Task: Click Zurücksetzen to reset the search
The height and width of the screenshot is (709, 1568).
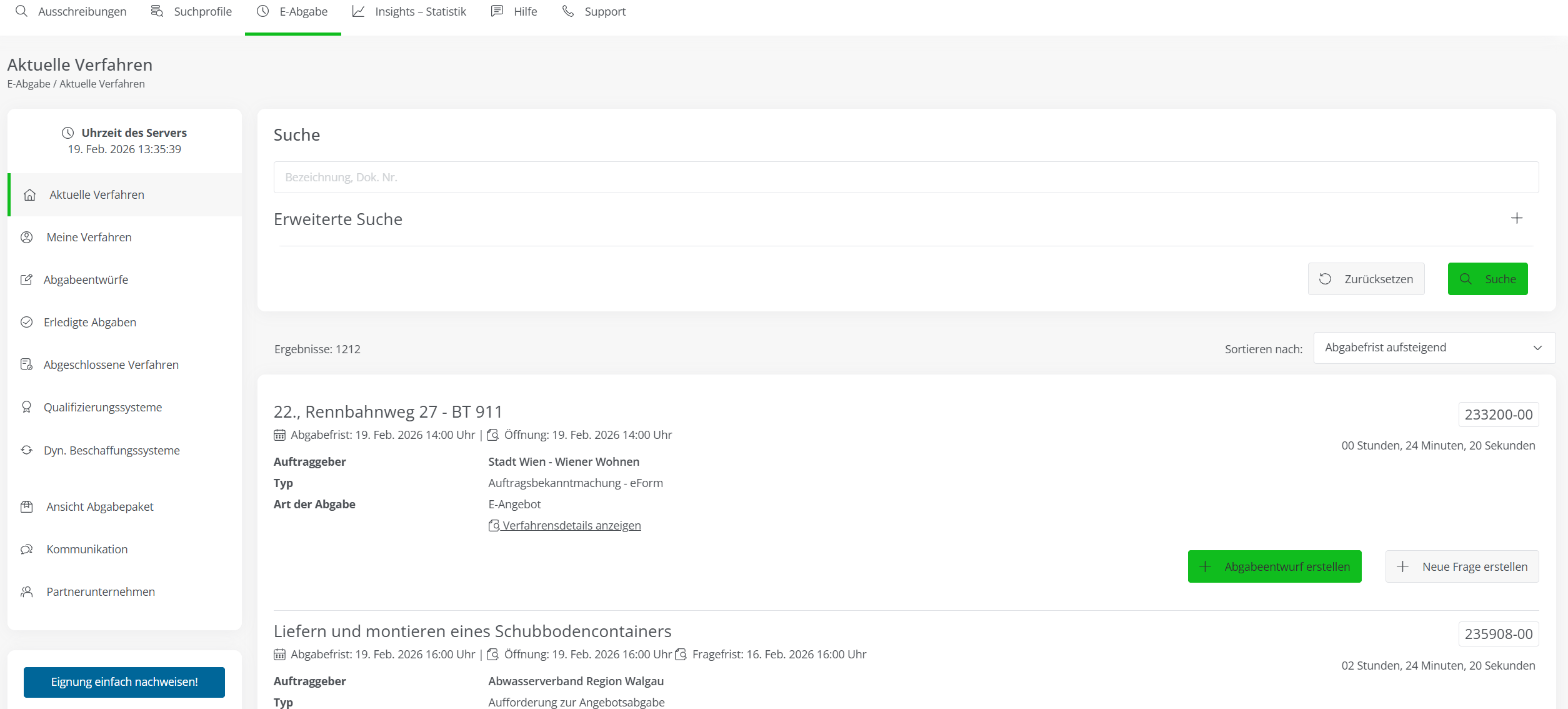Action: point(1366,279)
